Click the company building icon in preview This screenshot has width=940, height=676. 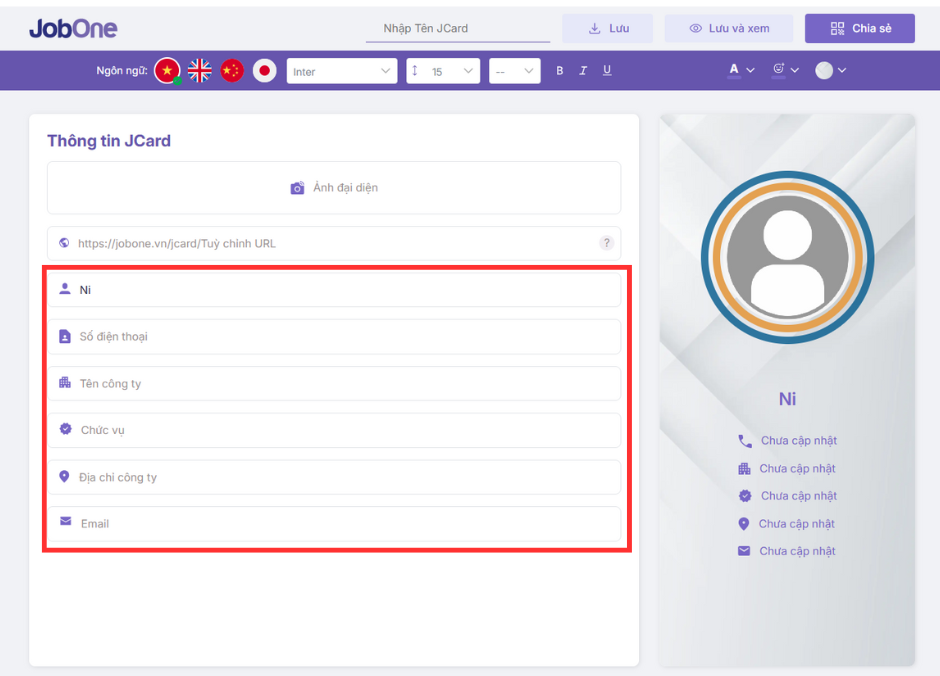(x=744, y=469)
